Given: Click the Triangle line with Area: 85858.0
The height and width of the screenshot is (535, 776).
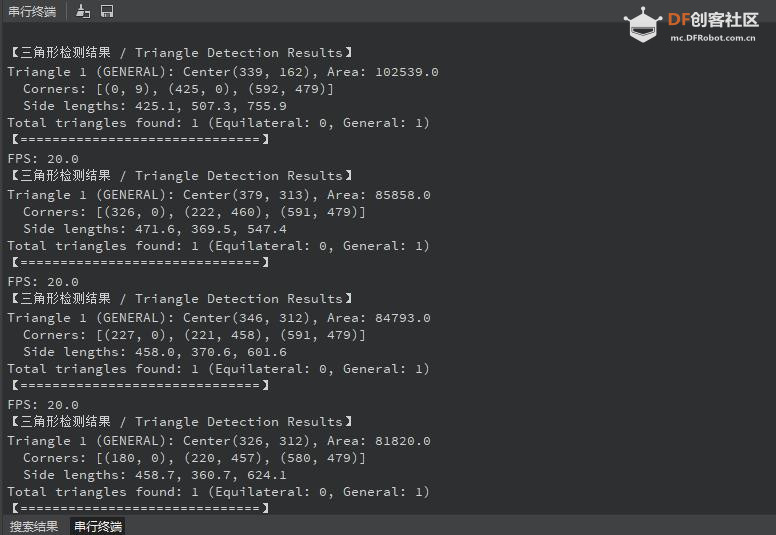Looking at the screenshot, I should pos(218,195).
